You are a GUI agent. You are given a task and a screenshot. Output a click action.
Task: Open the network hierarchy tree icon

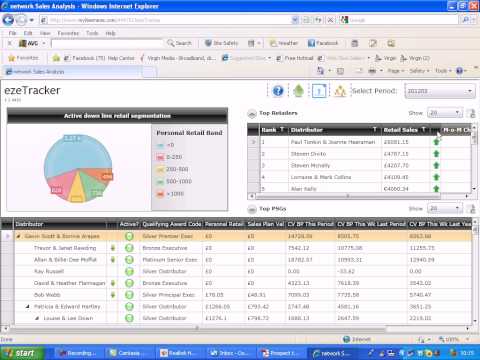340,91
